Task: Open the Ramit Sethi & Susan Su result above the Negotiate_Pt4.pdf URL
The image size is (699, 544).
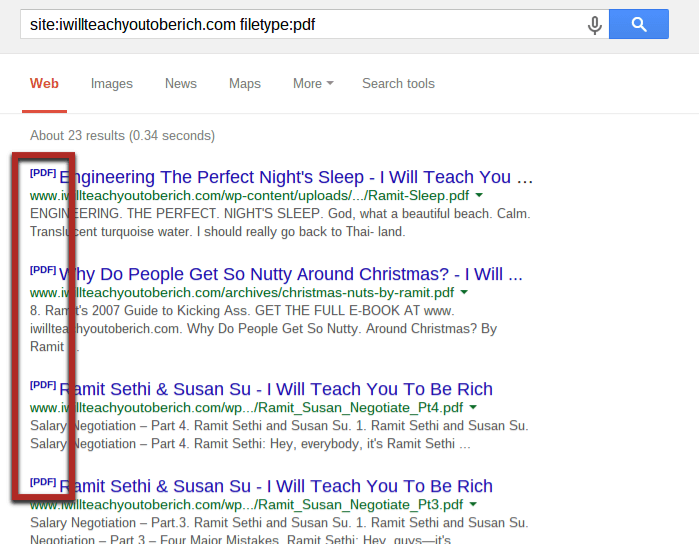Action: pos(275,389)
